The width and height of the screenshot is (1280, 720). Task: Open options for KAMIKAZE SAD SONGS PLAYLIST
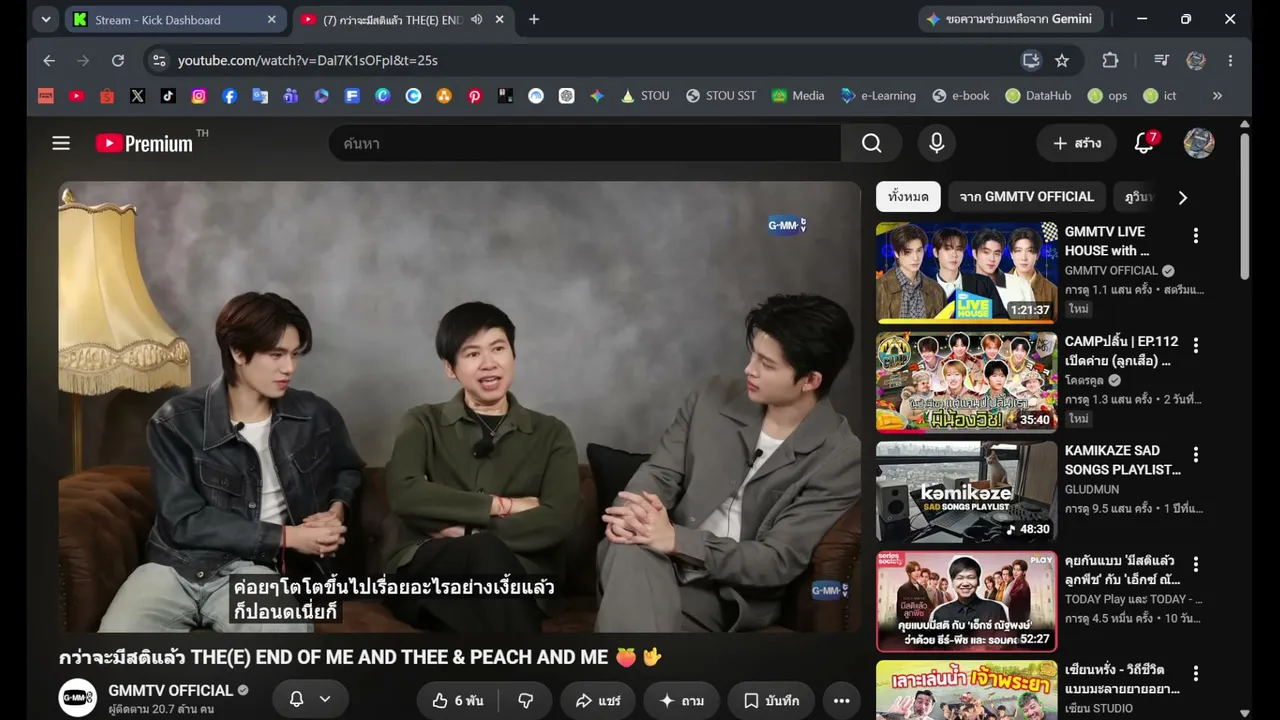tap(1195, 455)
